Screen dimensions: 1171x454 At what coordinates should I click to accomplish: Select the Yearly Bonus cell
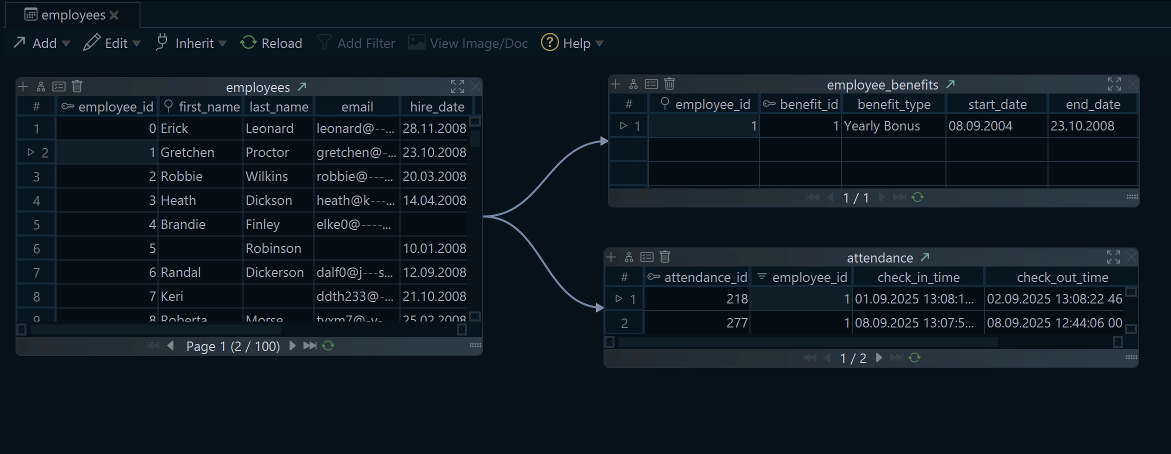click(x=891, y=126)
